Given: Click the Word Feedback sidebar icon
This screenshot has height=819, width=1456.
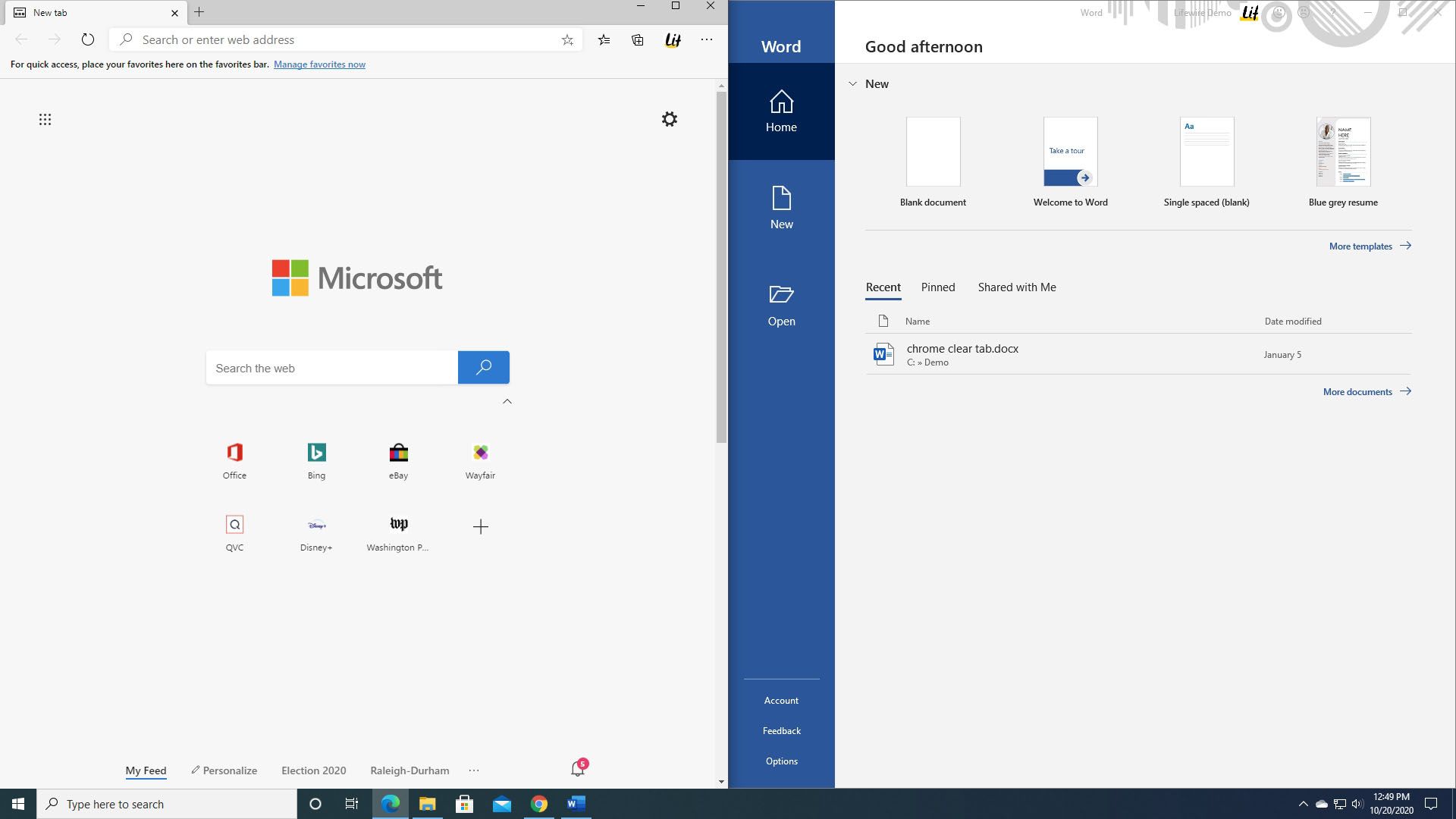Looking at the screenshot, I should pos(781,730).
